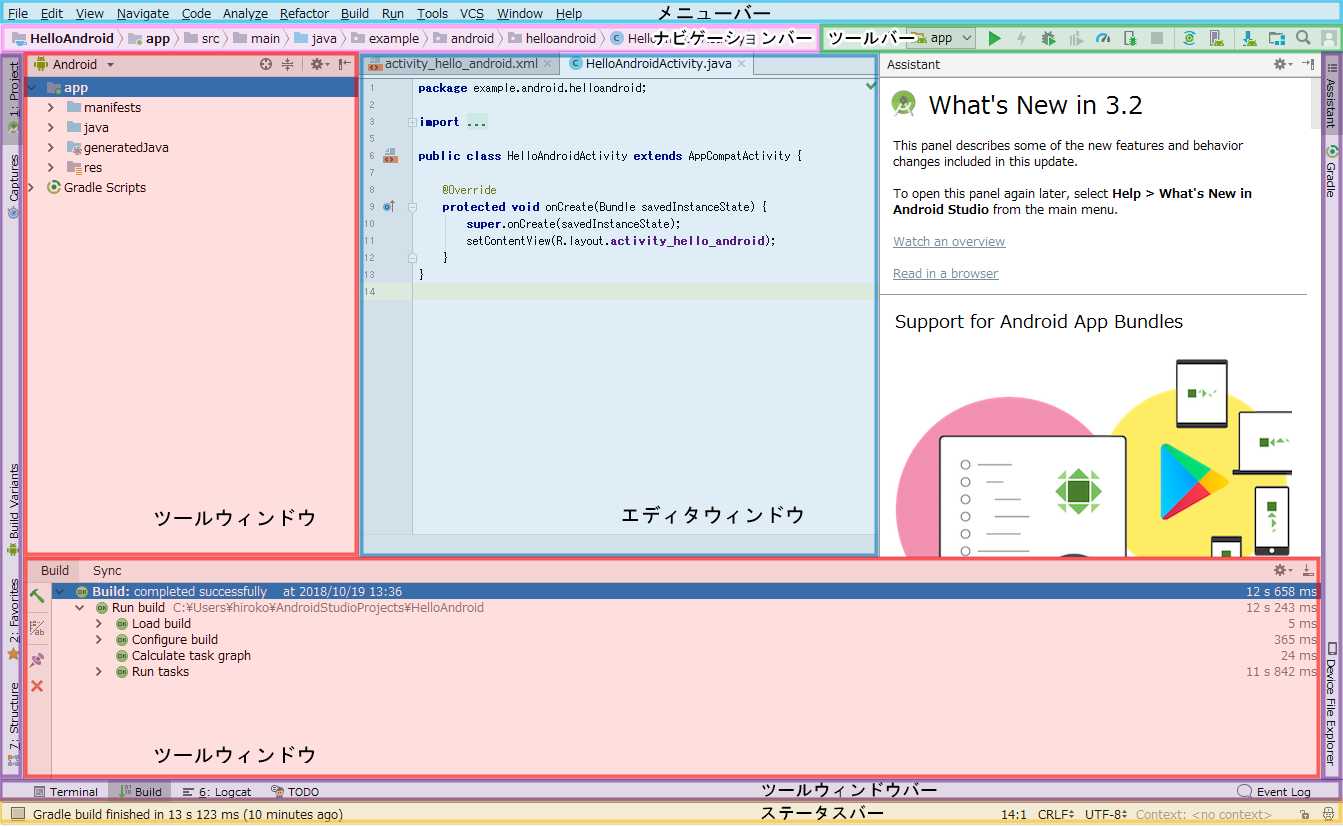The height and width of the screenshot is (827, 1343).
Task: Open the app run configuration dropdown
Action: (940, 38)
